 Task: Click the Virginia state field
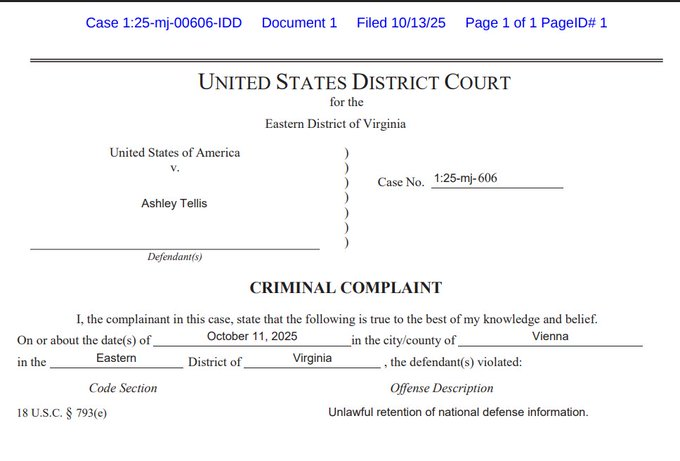[312, 359]
